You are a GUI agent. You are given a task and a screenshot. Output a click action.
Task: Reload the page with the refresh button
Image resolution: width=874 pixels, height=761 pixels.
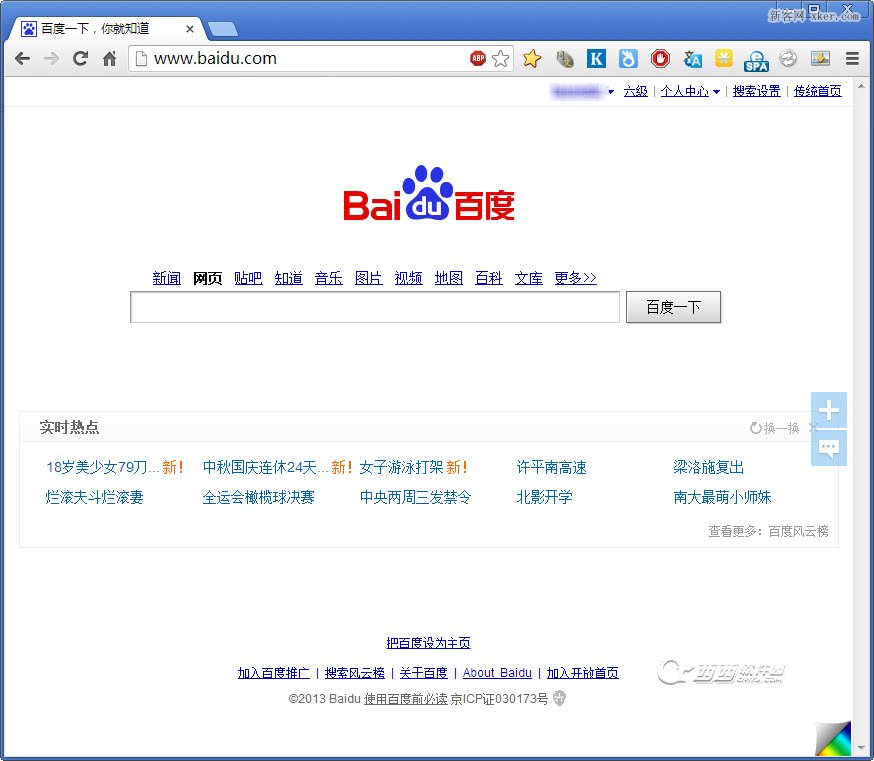tap(80, 59)
